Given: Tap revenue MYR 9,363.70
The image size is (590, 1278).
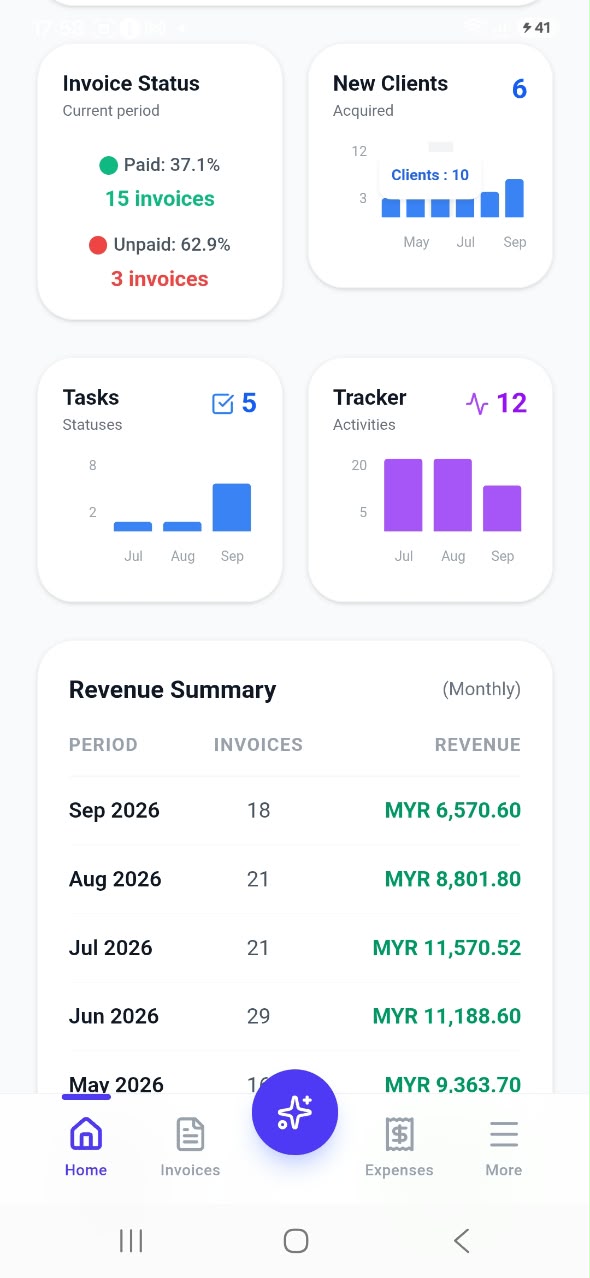Looking at the screenshot, I should click(x=453, y=1084).
